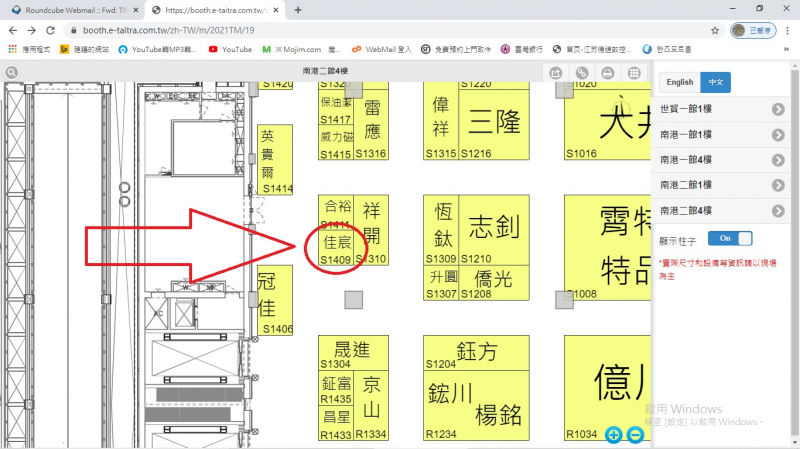Select the 中文 language option
Image resolution: width=800 pixels, height=449 pixels.
point(715,82)
